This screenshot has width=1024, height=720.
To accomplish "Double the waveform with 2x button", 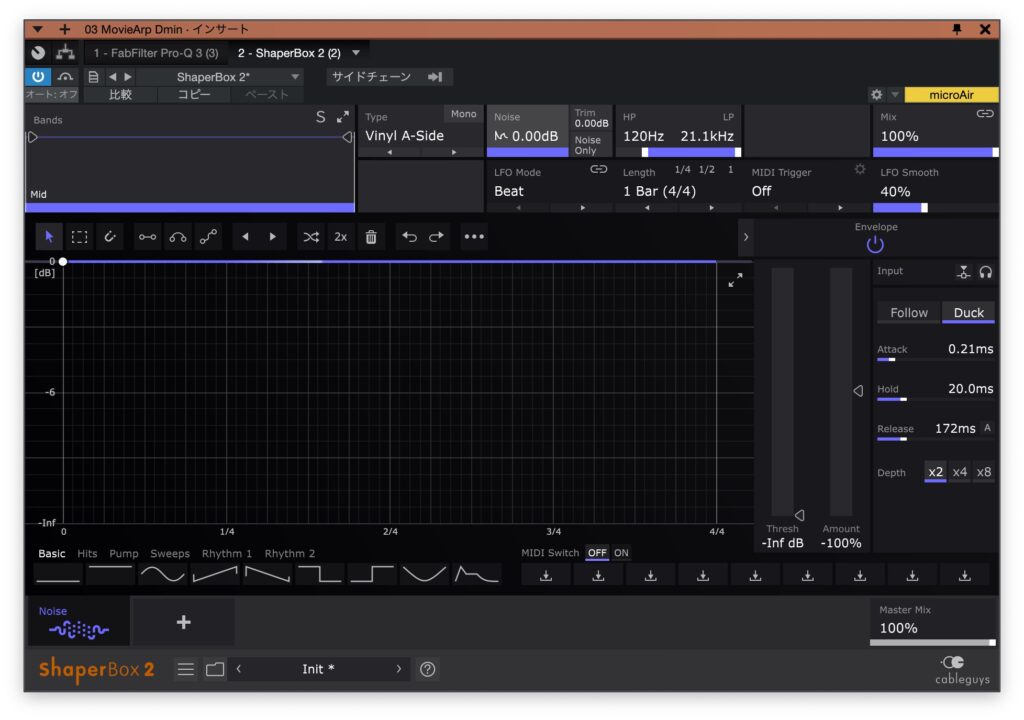I will tap(341, 237).
